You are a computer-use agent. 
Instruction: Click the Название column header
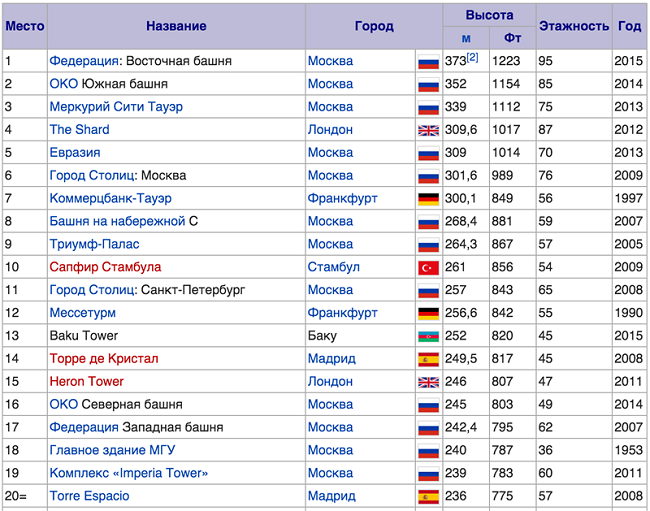[x=176, y=26]
